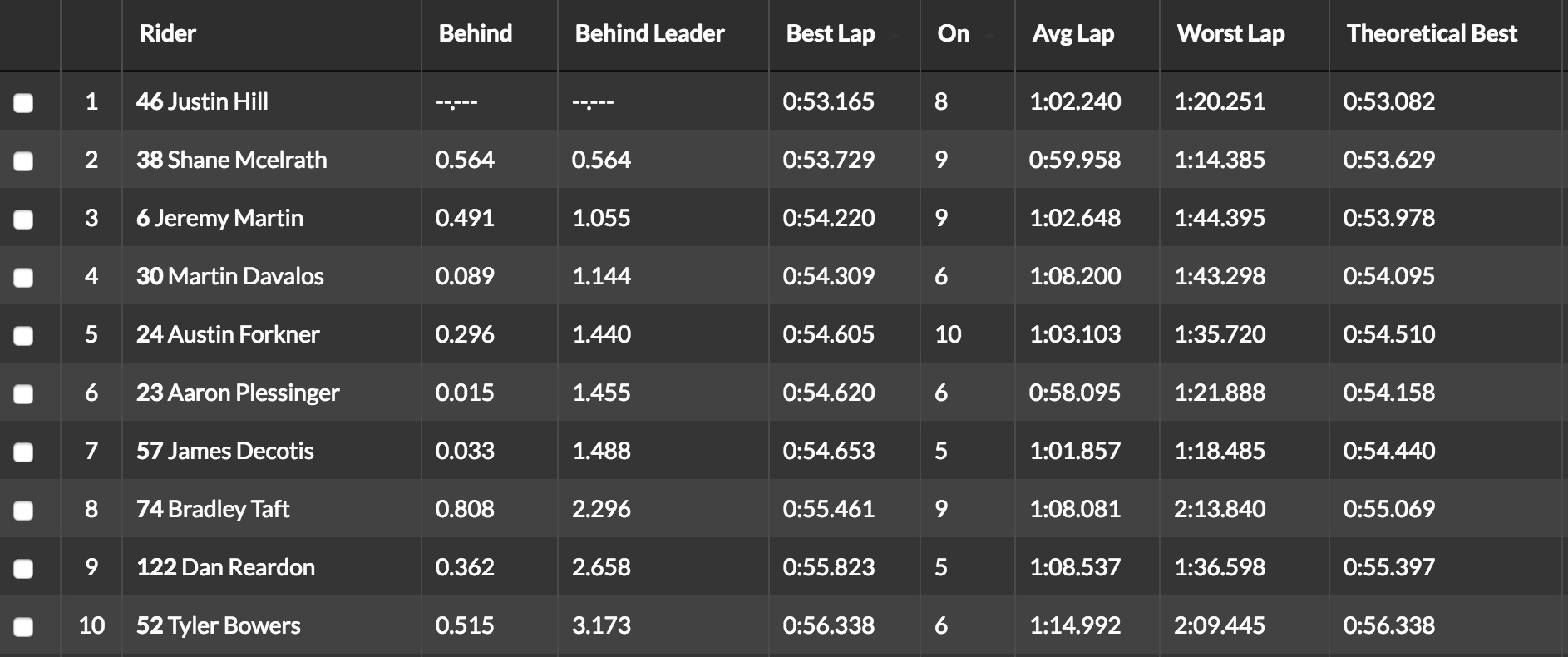This screenshot has height=657, width=1568.
Task: Tick the Dan Reardon checkbox
Action: tap(23, 569)
